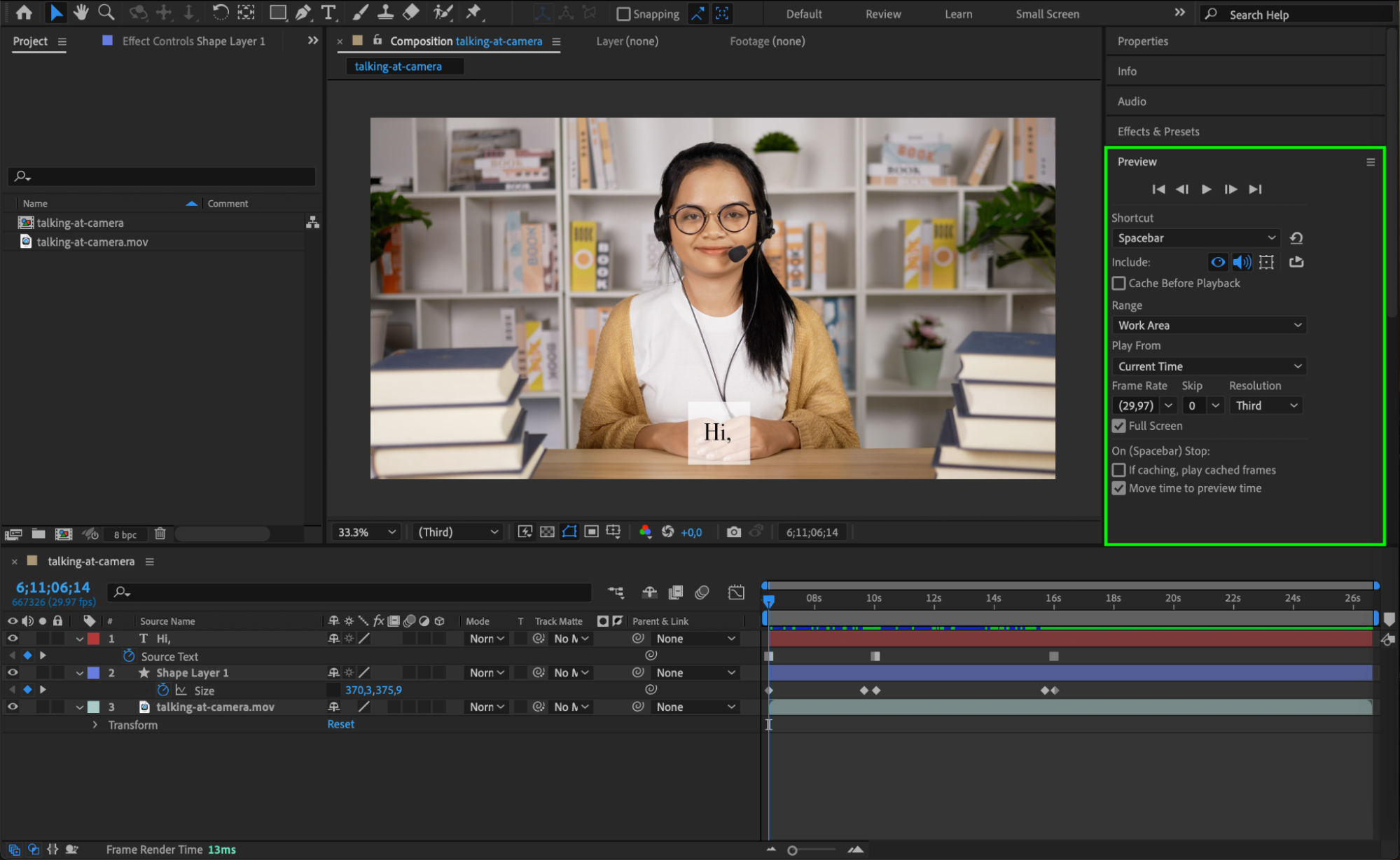Viewport: 1400px width, 860px height.
Task: Click the red label swatch of layer 1
Action: 93,639
